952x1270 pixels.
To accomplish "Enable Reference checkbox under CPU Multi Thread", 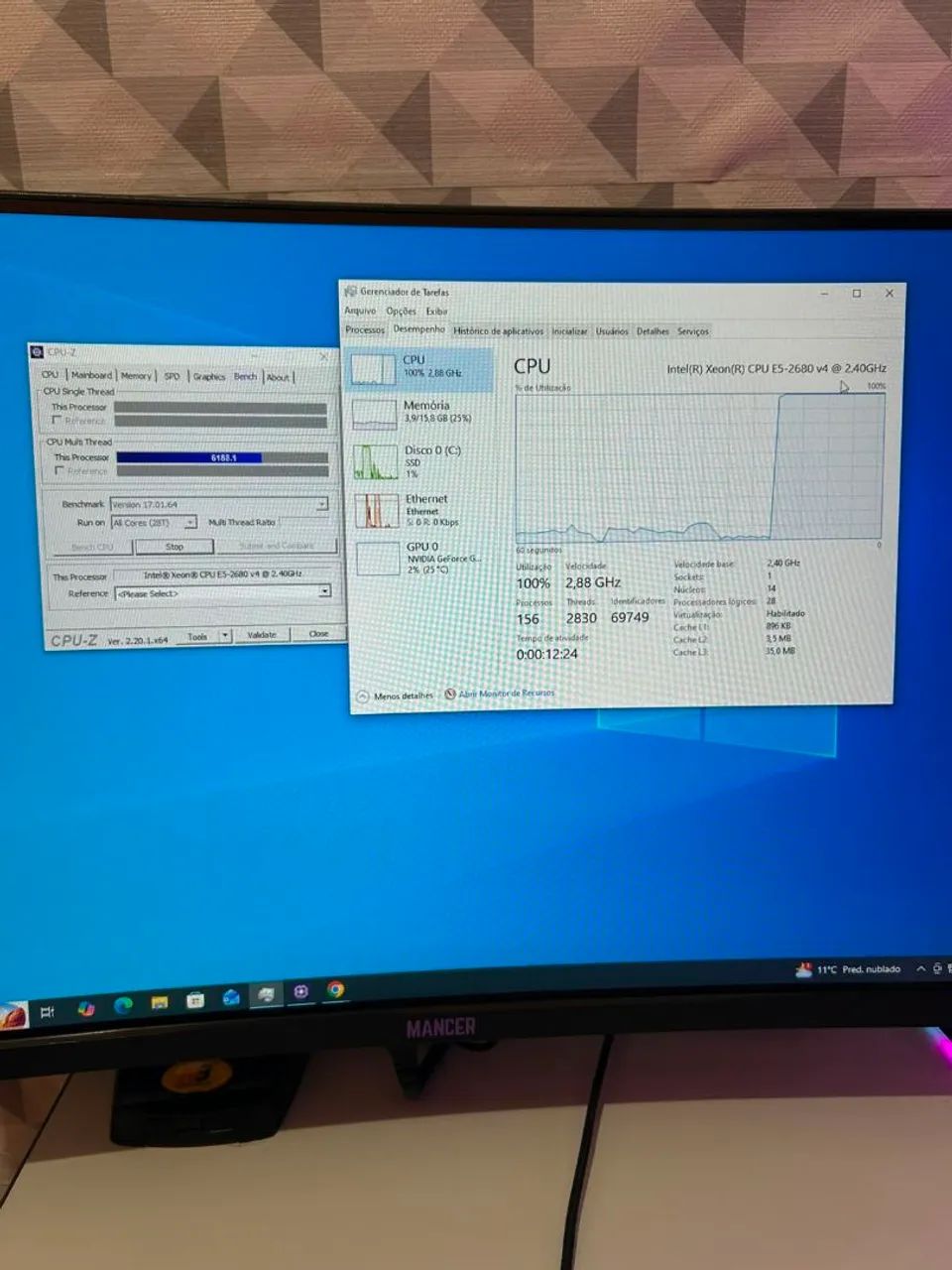I will click(59, 471).
